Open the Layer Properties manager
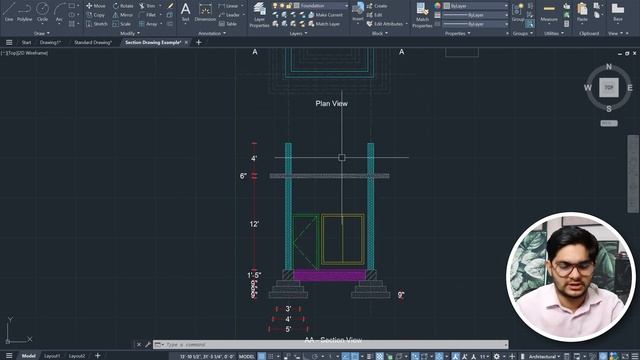640x360 pixels. [x=259, y=15]
